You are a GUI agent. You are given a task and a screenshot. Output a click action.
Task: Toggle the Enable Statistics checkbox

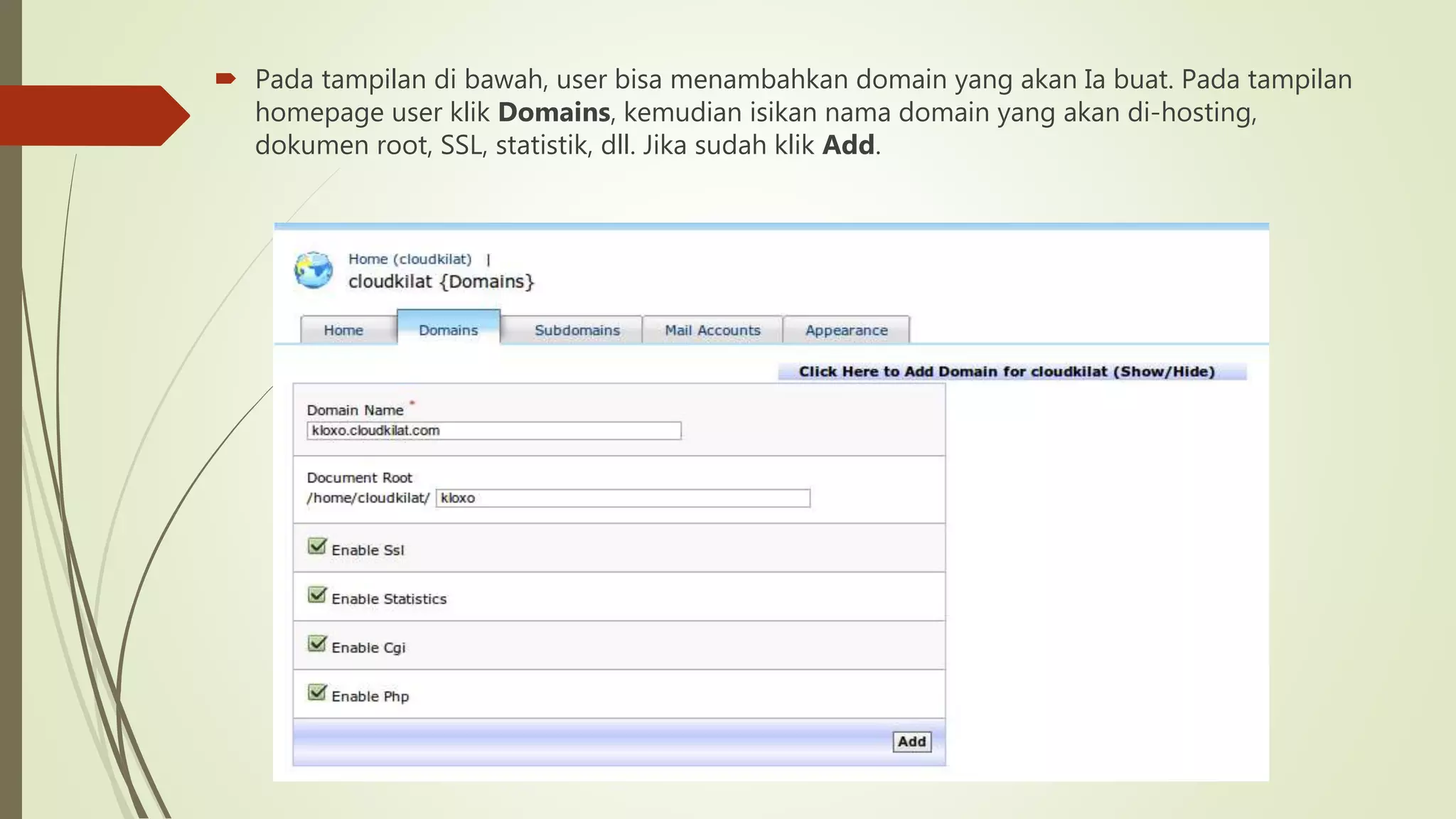point(317,596)
